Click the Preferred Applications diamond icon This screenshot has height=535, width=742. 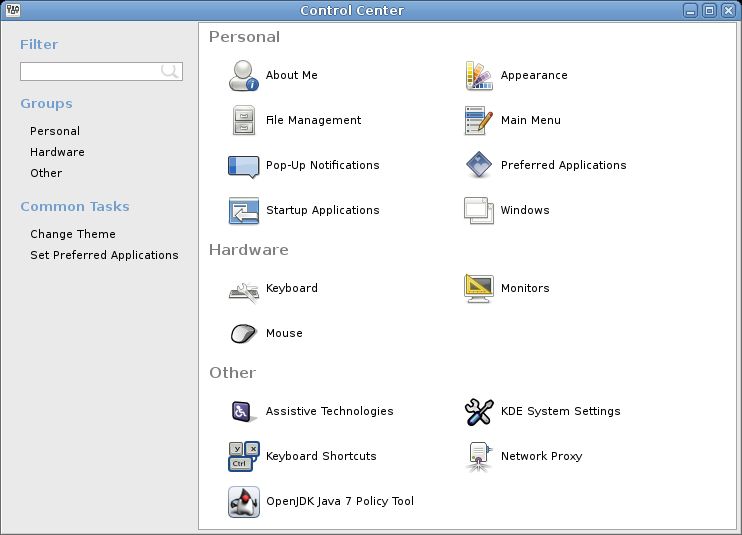click(479, 165)
